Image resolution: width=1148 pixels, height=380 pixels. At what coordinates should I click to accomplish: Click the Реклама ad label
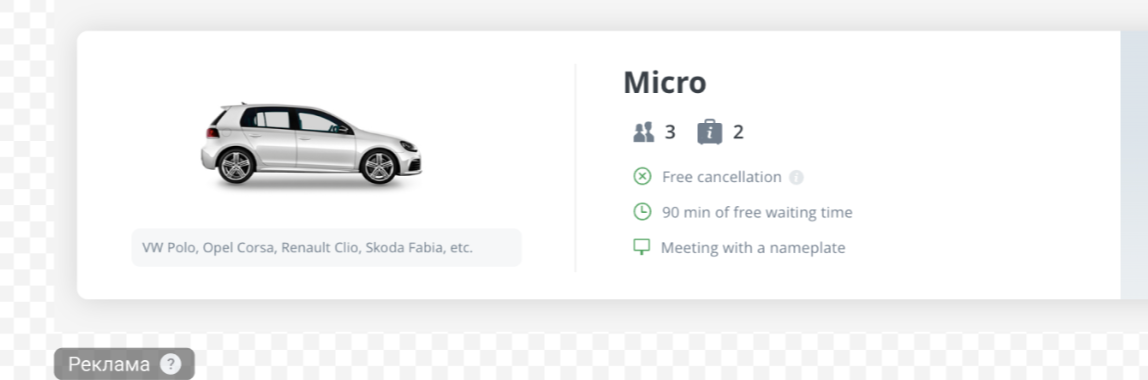[x=109, y=364]
